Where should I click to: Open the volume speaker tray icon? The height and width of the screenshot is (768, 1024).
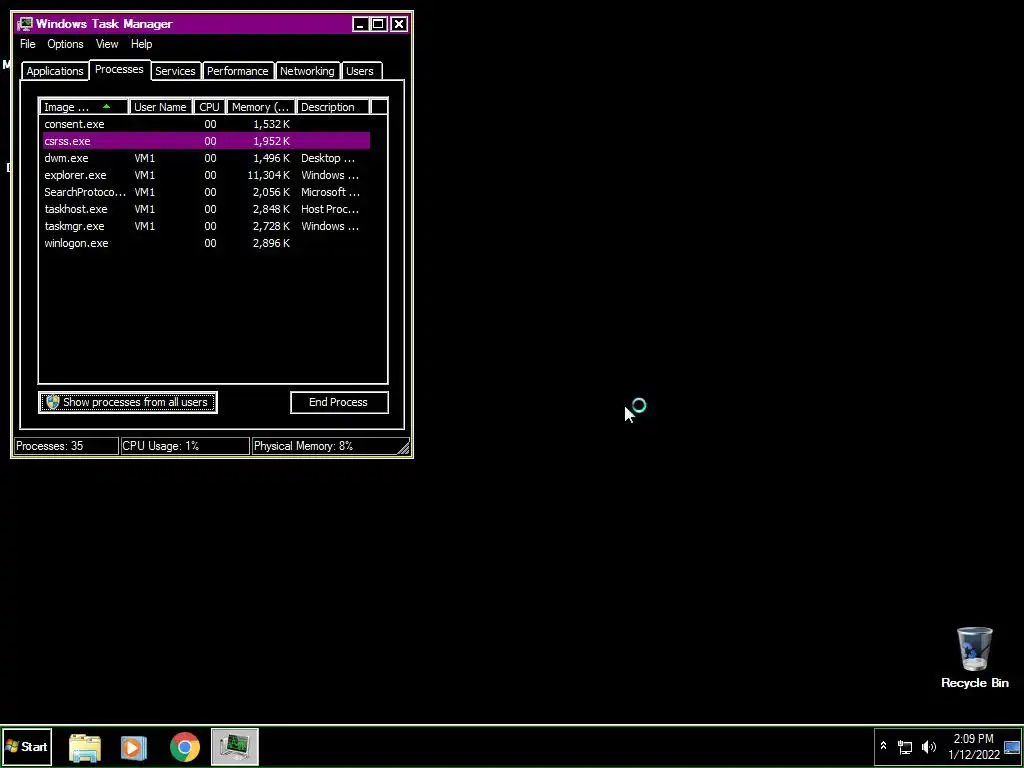pyautogui.click(x=929, y=746)
